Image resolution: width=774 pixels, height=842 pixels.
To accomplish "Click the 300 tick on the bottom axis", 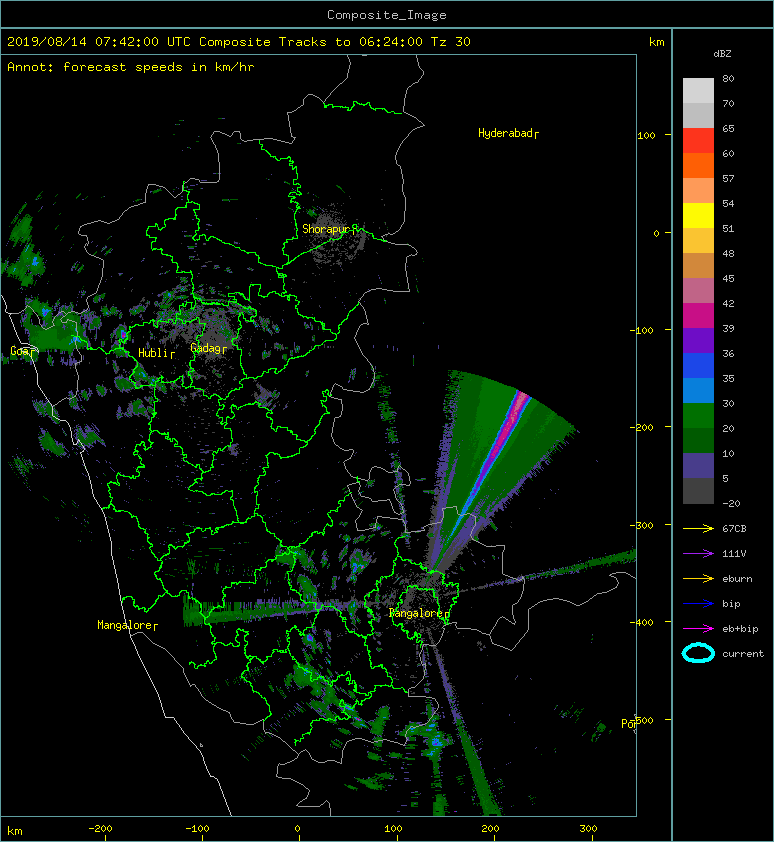I will coord(588,829).
